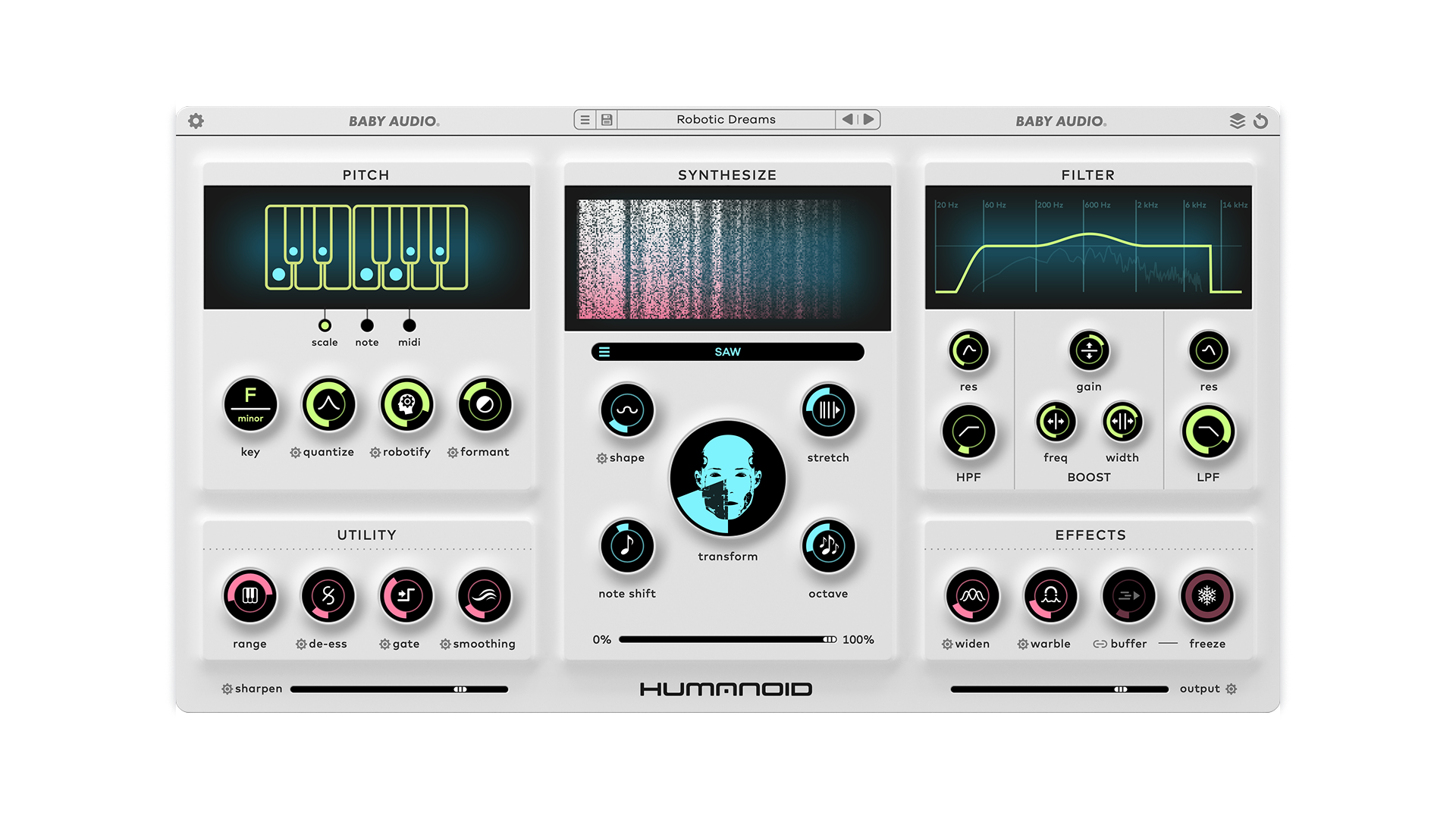
Task: Select the scale mode radio button
Action: (x=325, y=325)
